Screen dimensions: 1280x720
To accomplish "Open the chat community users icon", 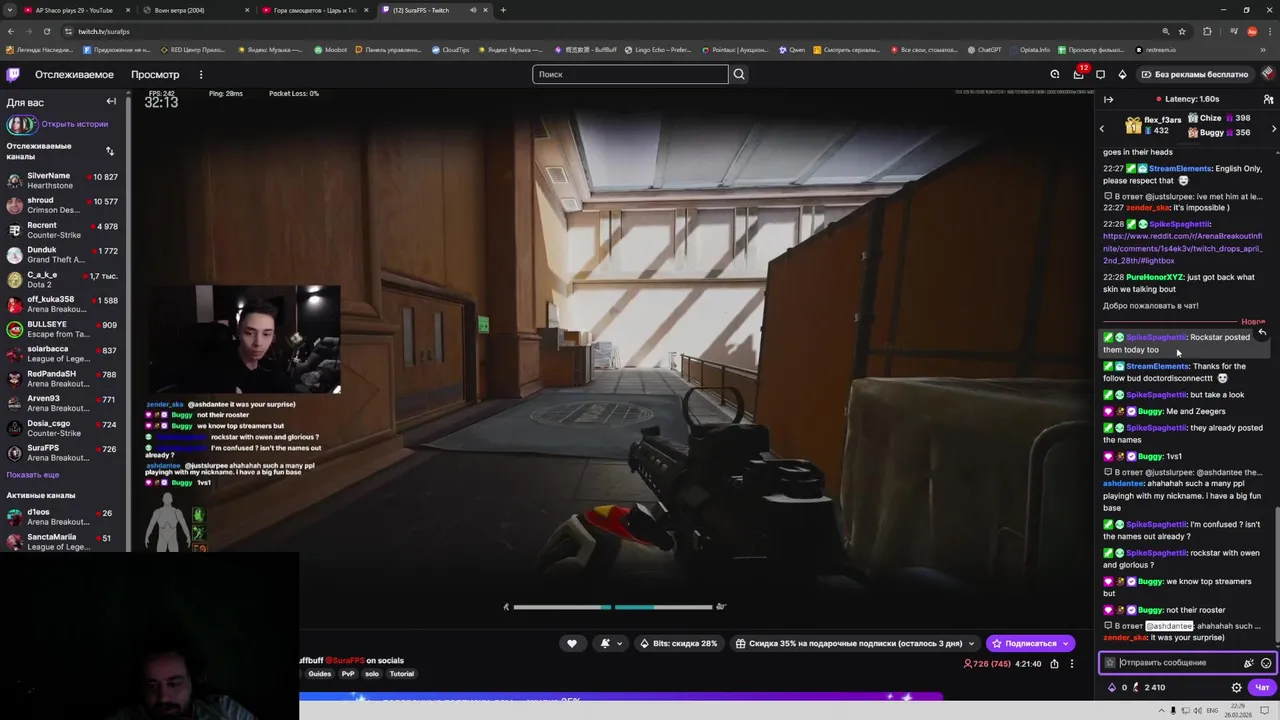I will pos(1268,99).
